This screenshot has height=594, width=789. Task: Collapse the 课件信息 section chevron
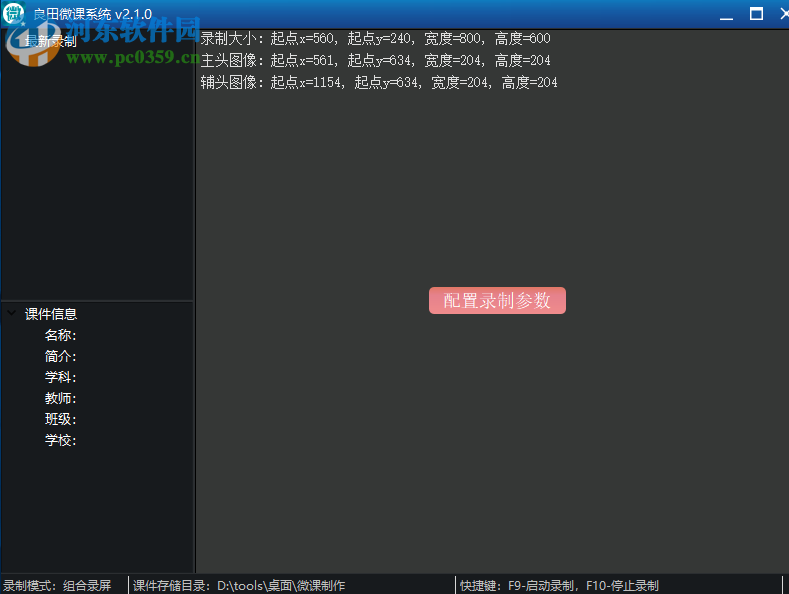12,313
